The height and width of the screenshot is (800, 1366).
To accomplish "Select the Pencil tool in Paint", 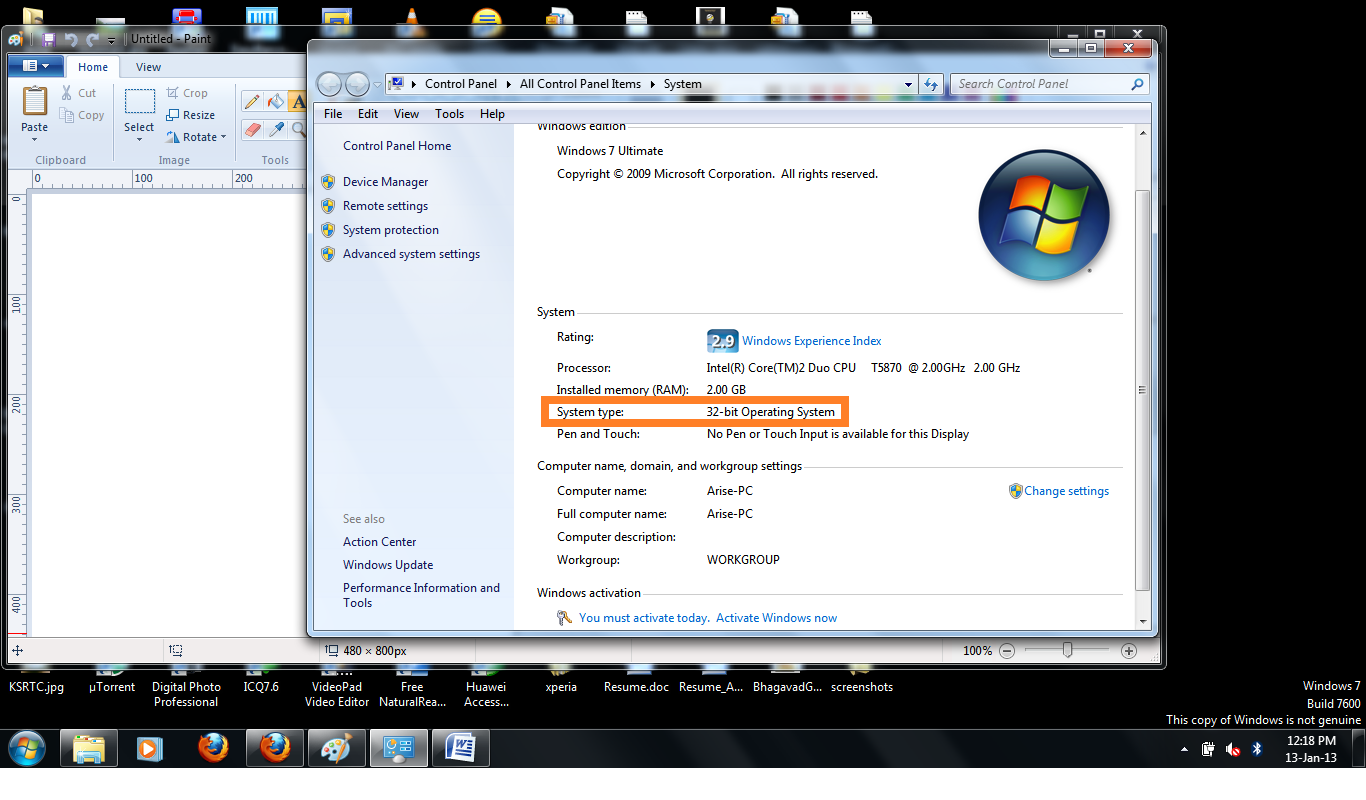I will click(x=252, y=101).
